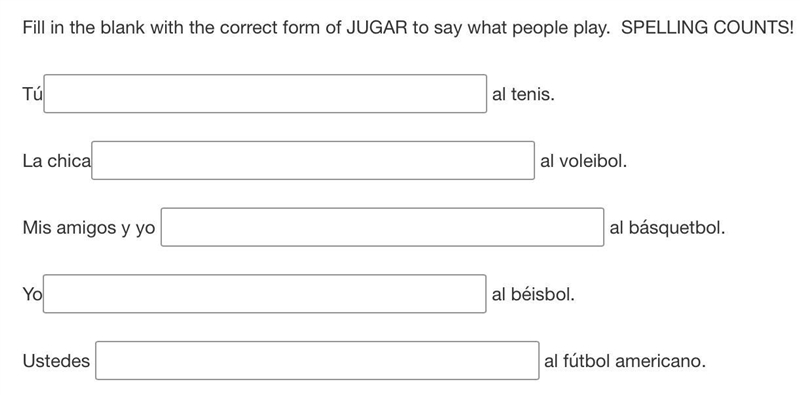Click the Mis amigos y yo text

click(89, 228)
